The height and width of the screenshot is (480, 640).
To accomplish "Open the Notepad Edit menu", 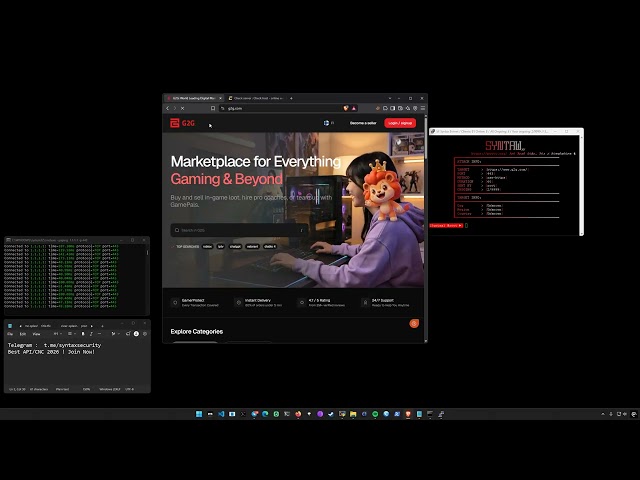I will pyautogui.click(x=23, y=334).
